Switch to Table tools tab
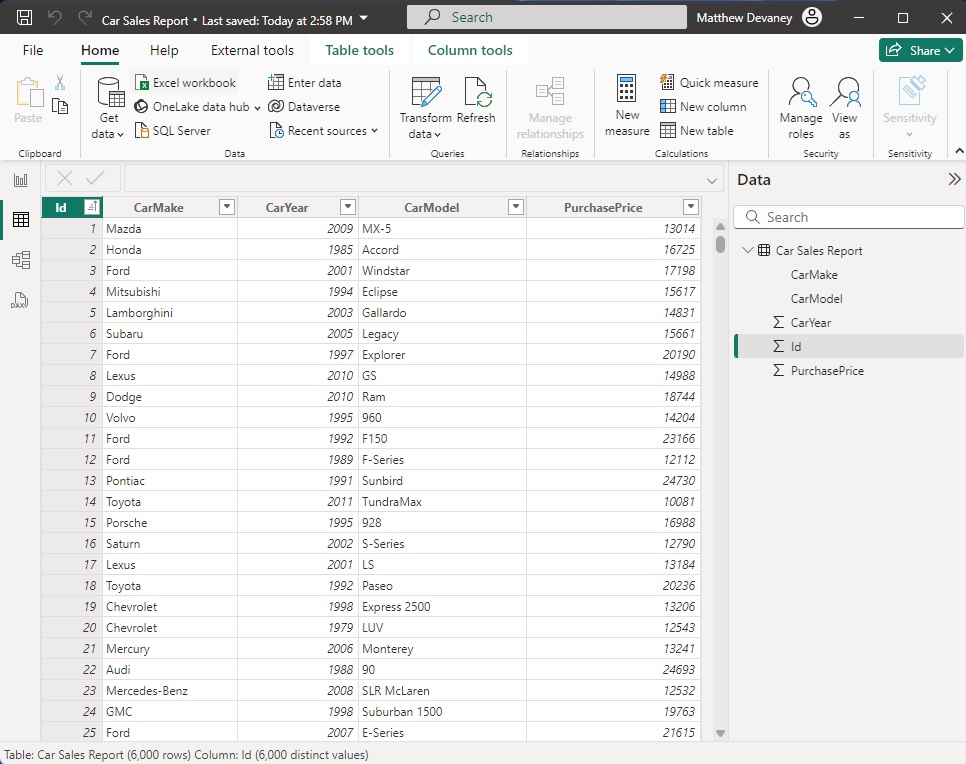 (359, 51)
